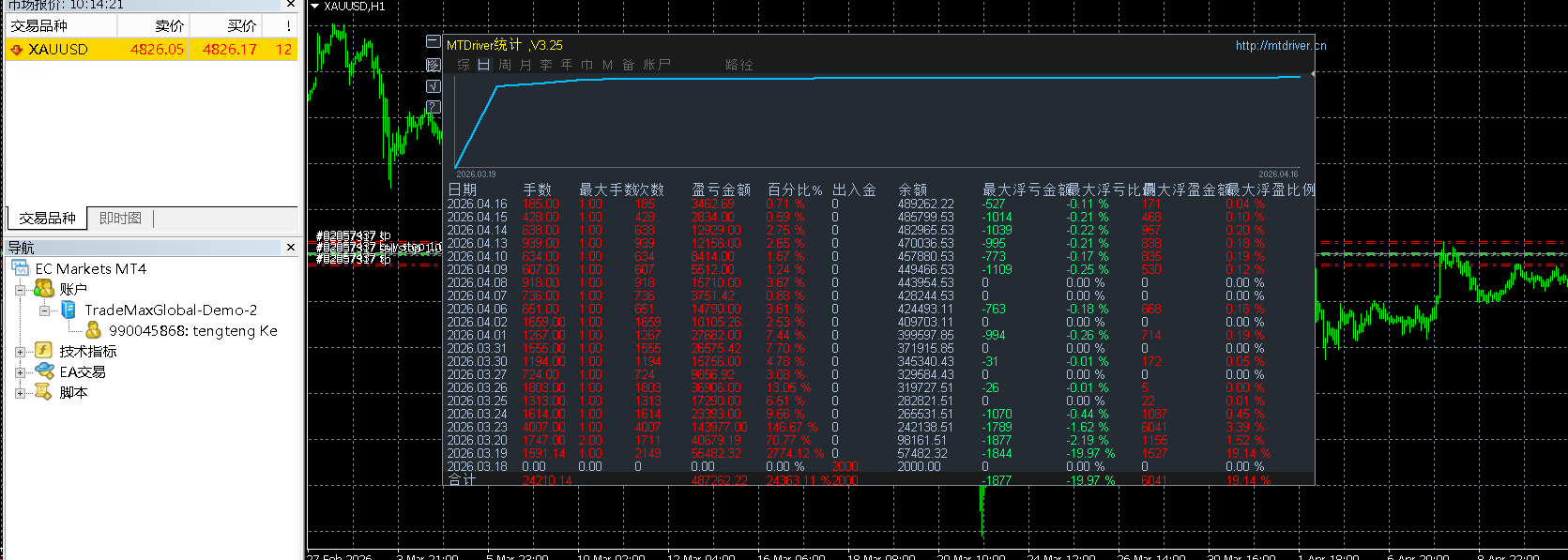Select the XAUUSD symbol arrow icon in Market Watch
The width and height of the screenshot is (1568, 560).
pyautogui.click(x=17, y=50)
